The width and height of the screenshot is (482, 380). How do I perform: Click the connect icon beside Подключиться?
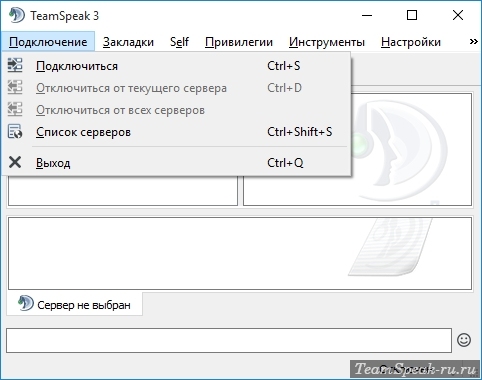(x=15, y=65)
